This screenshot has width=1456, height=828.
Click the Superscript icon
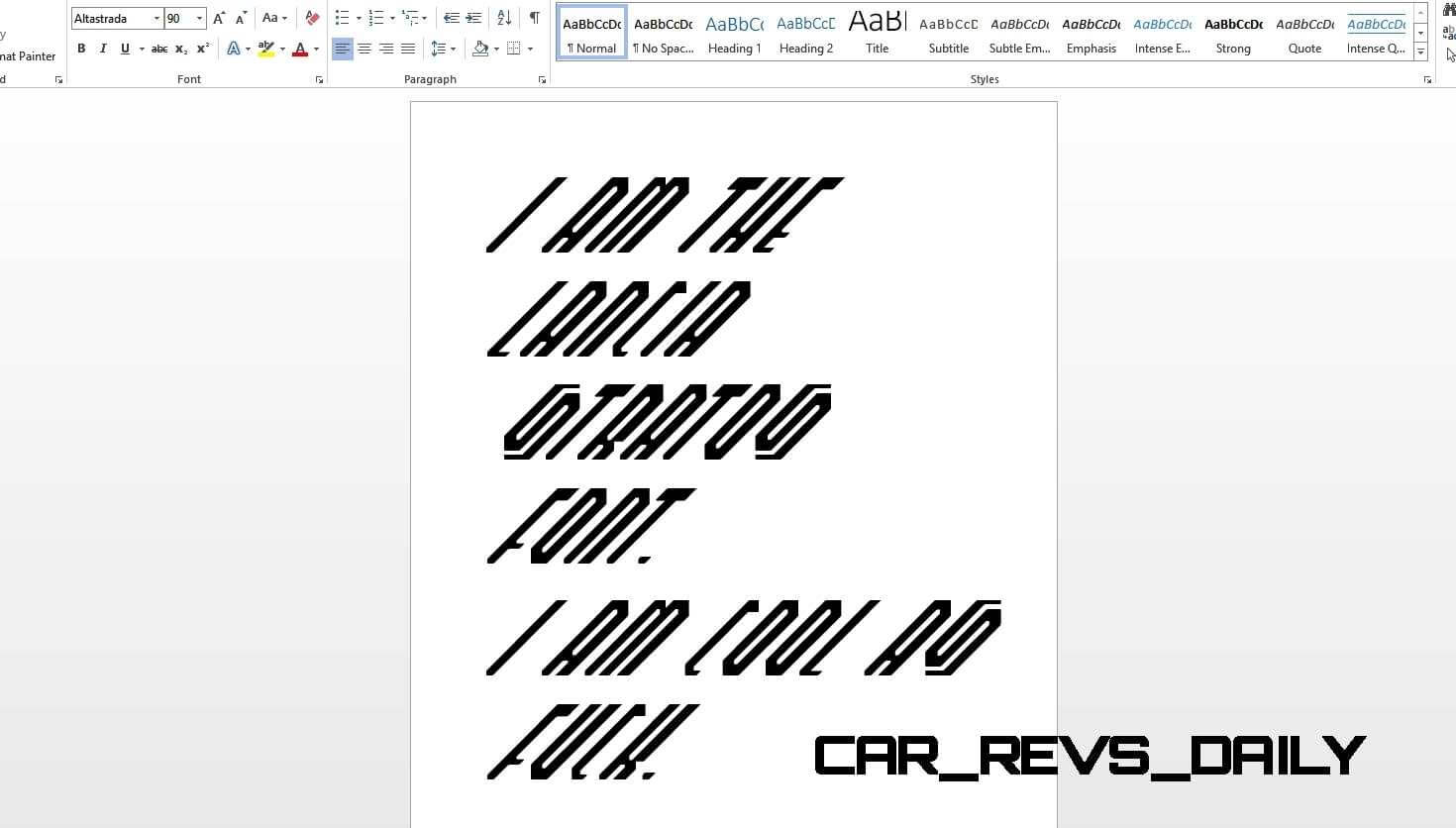click(203, 49)
